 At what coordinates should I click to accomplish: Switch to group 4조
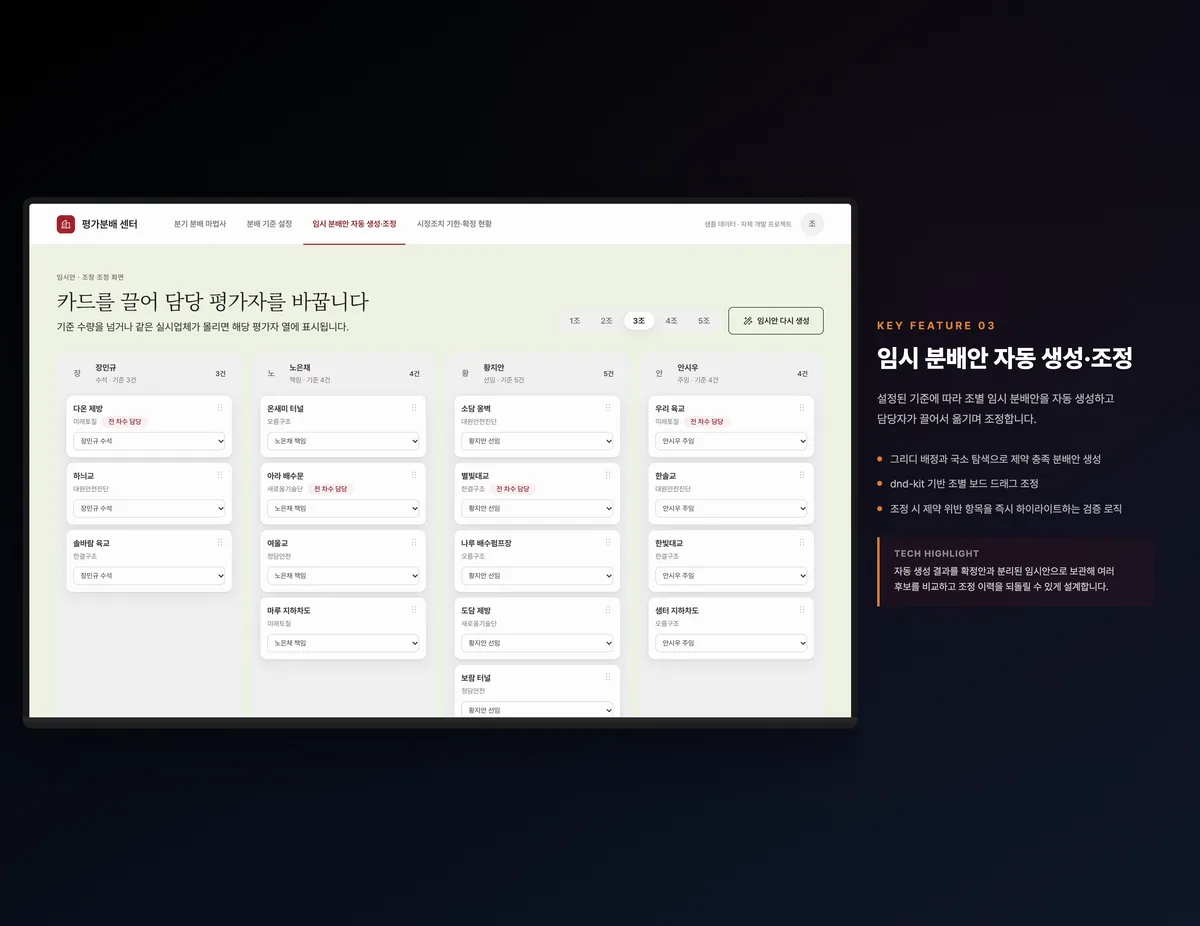point(671,321)
